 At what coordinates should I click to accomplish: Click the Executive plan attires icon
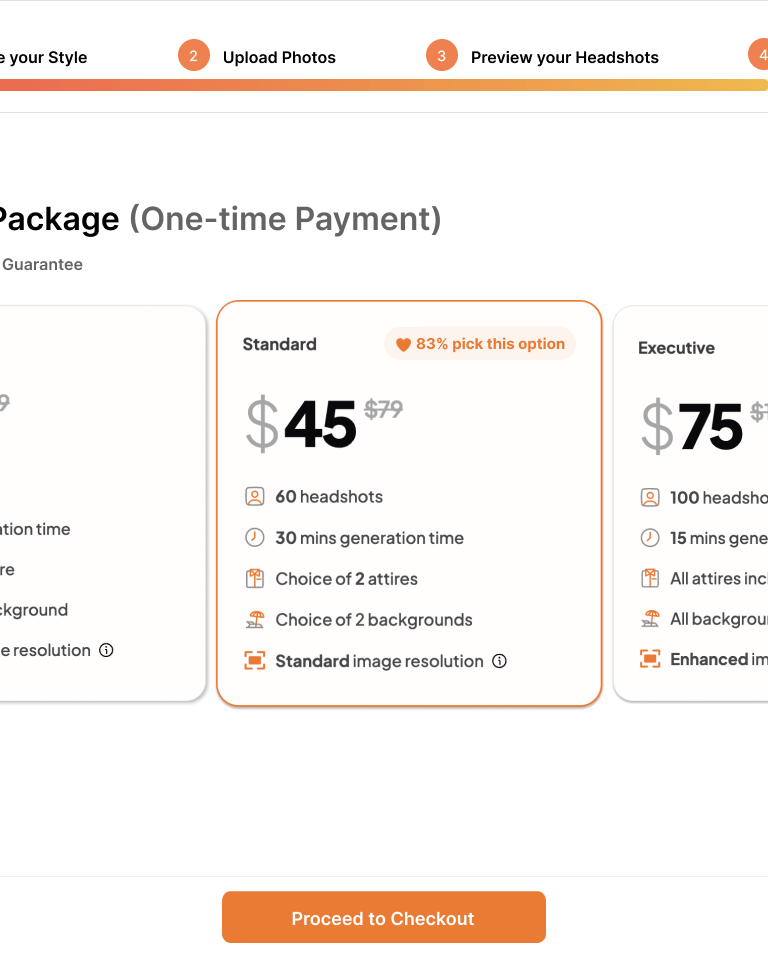click(x=650, y=578)
